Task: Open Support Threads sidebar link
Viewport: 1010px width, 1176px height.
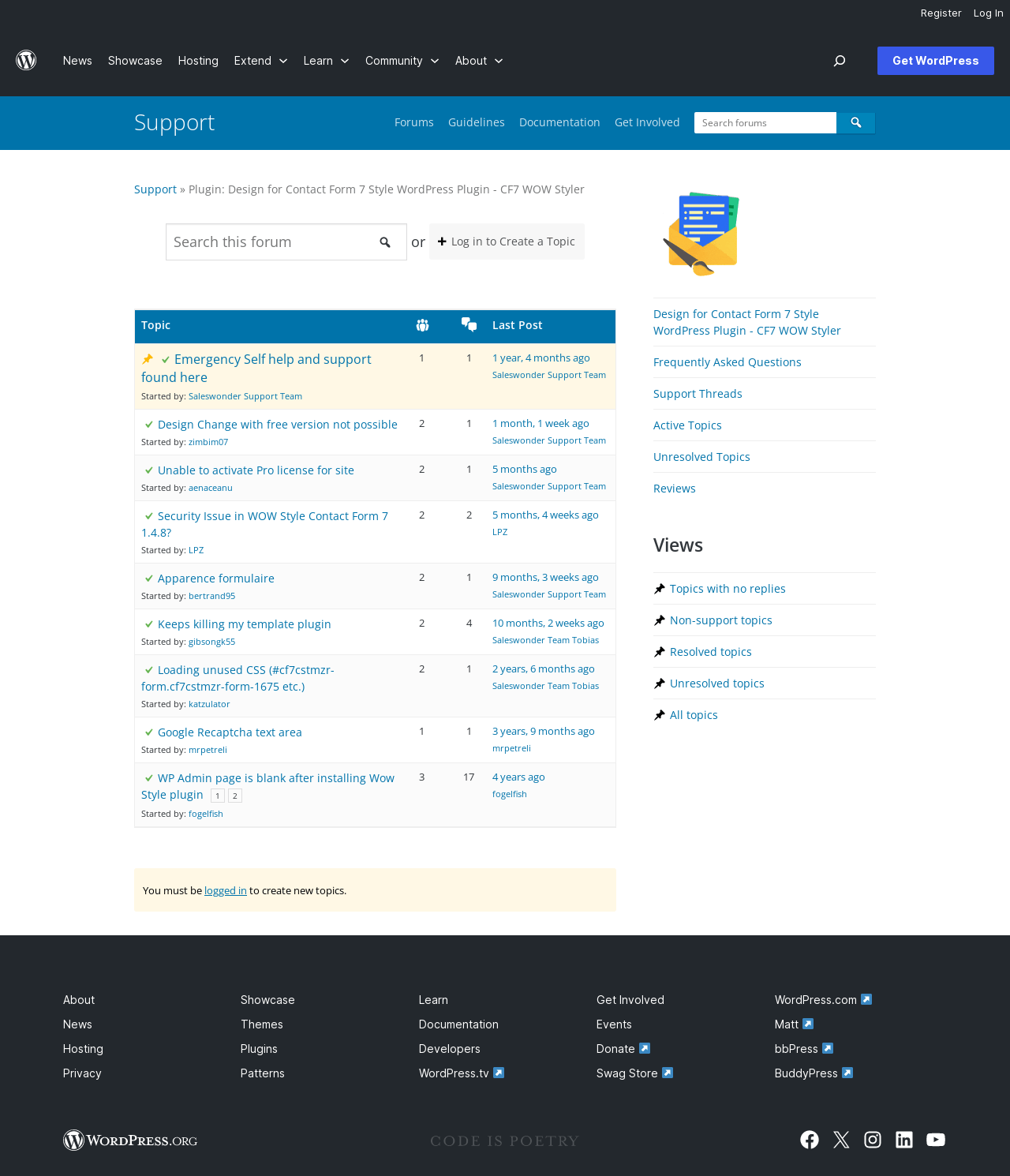Action: (698, 394)
